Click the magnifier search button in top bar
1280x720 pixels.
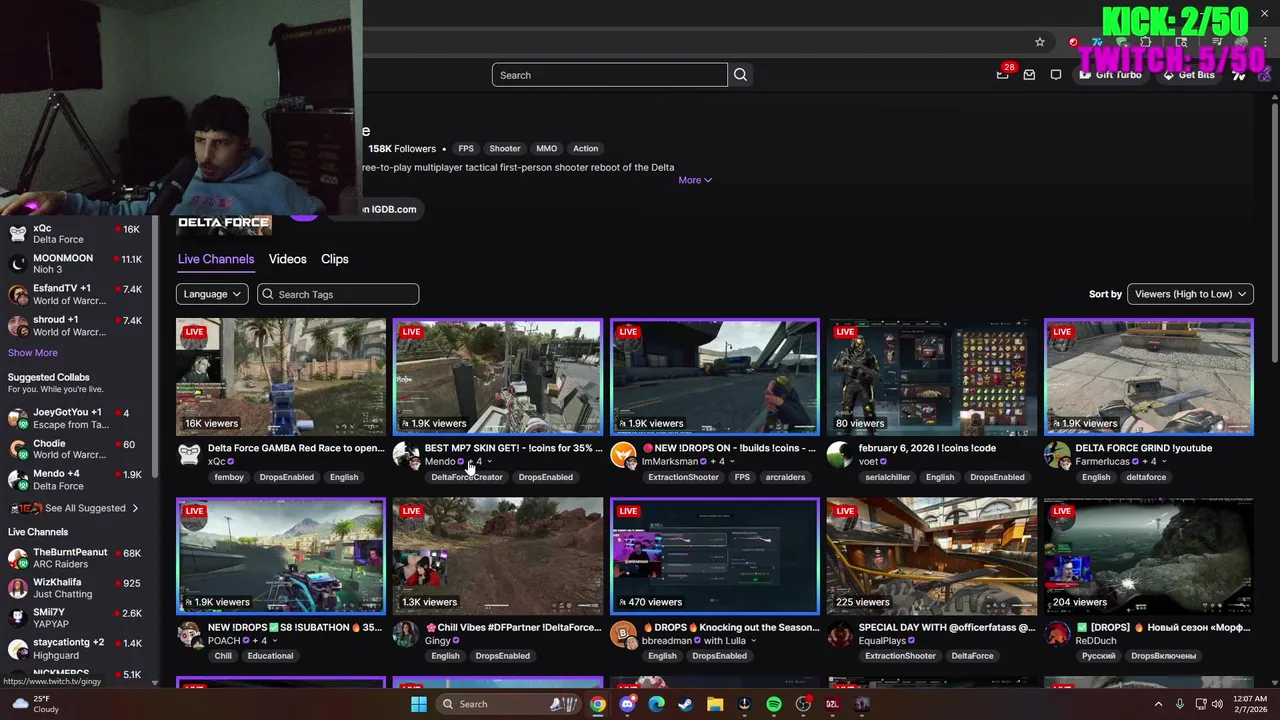pos(740,75)
